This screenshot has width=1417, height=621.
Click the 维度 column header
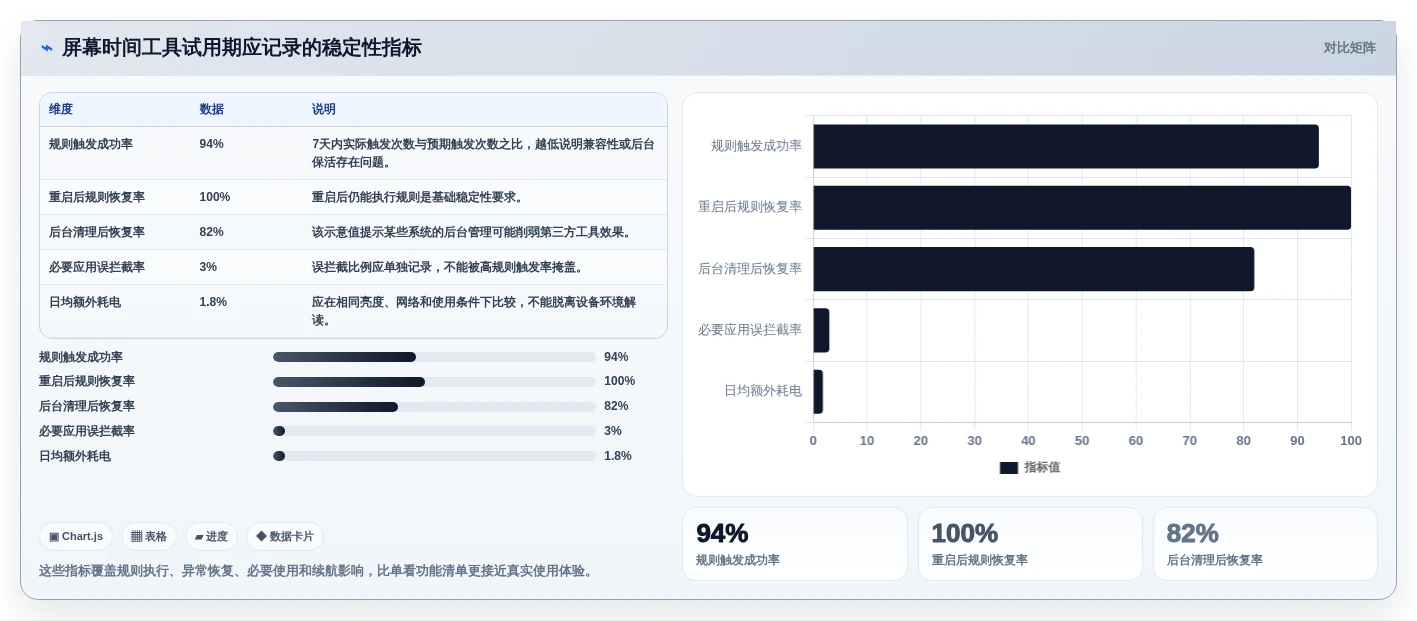(x=61, y=109)
